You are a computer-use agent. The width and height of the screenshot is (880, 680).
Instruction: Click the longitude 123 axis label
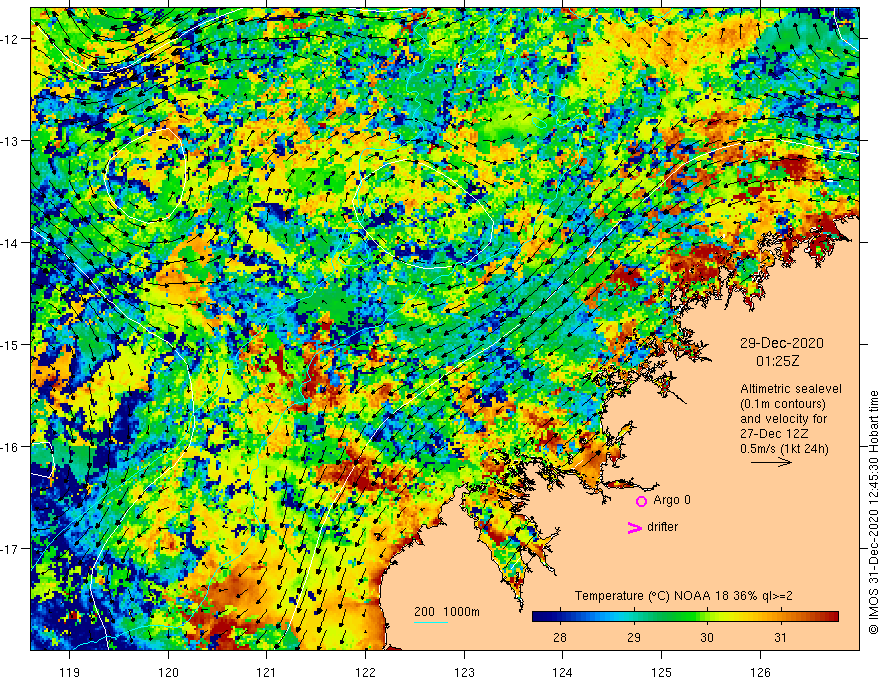(464, 672)
